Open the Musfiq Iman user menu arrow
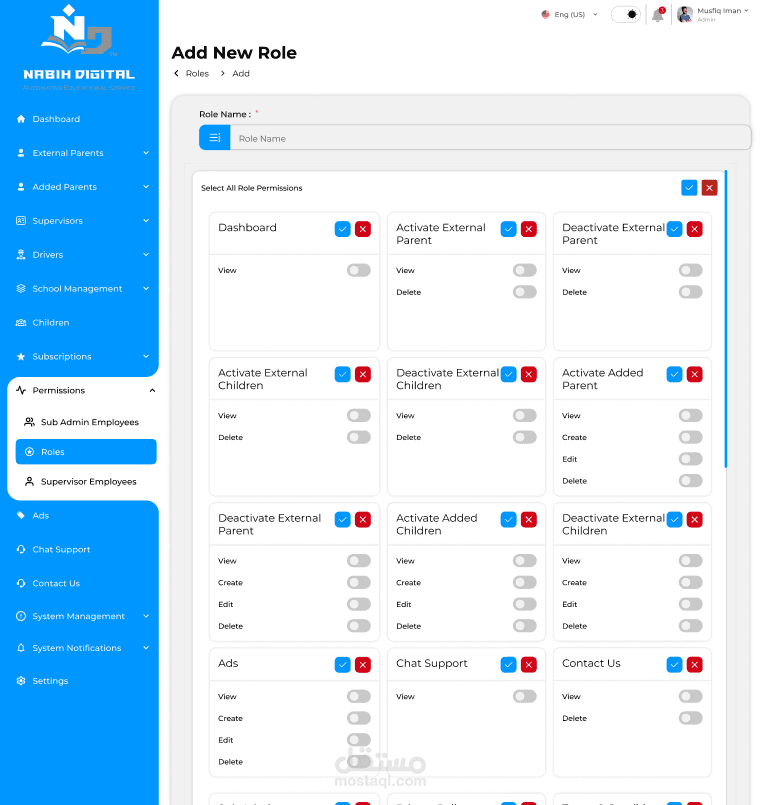This screenshot has width=762, height=805. point(746,10)
